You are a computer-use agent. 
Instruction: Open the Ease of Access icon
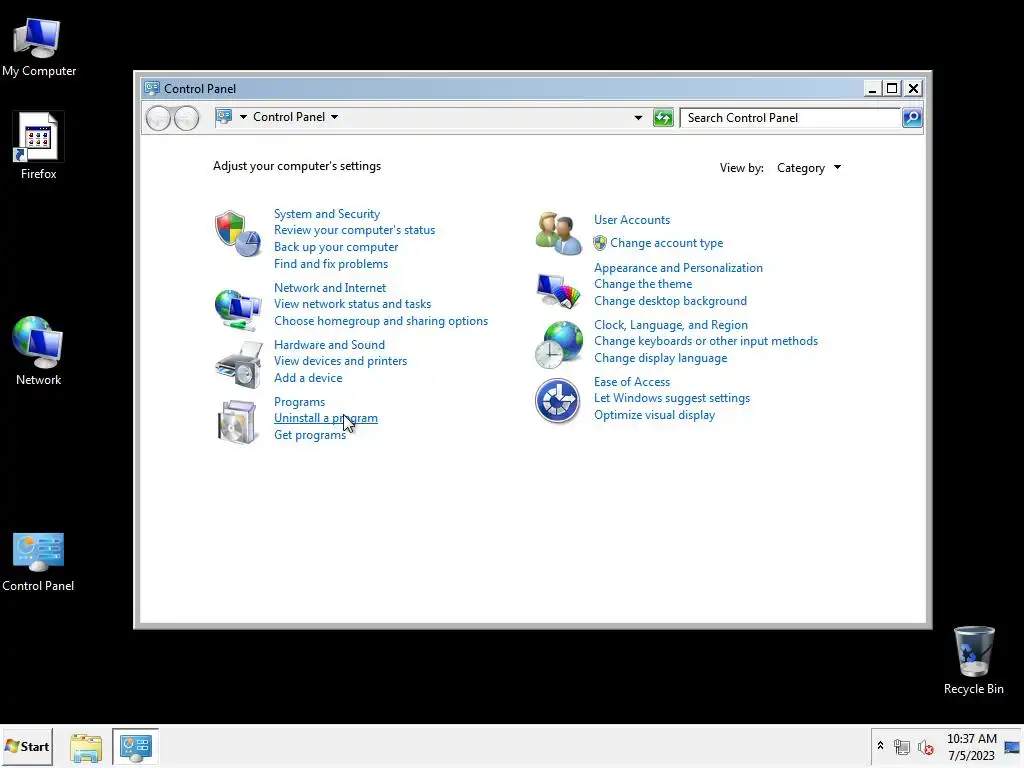click(x=558, y=401)
